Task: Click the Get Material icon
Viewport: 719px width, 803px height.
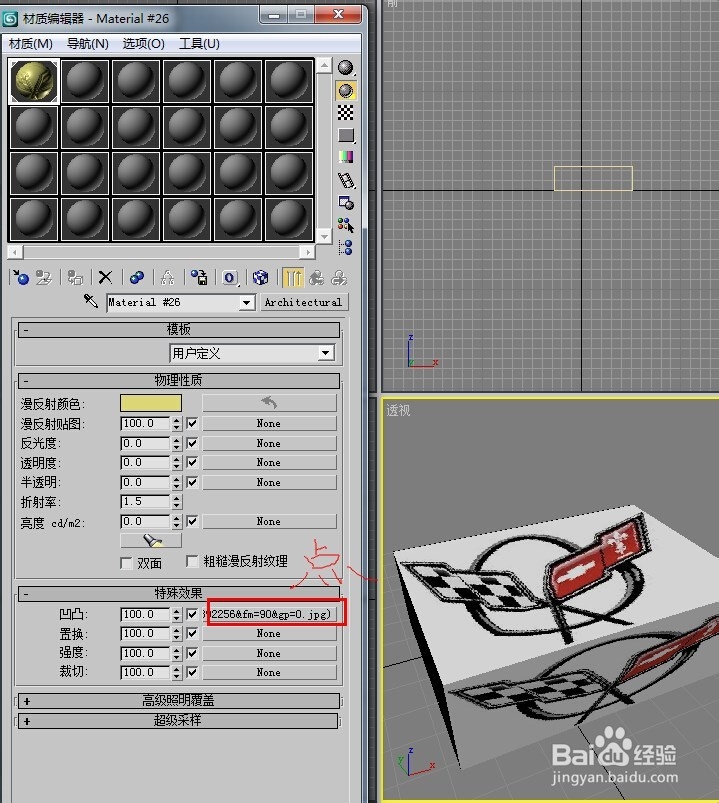Action: [x=21, y=278]
